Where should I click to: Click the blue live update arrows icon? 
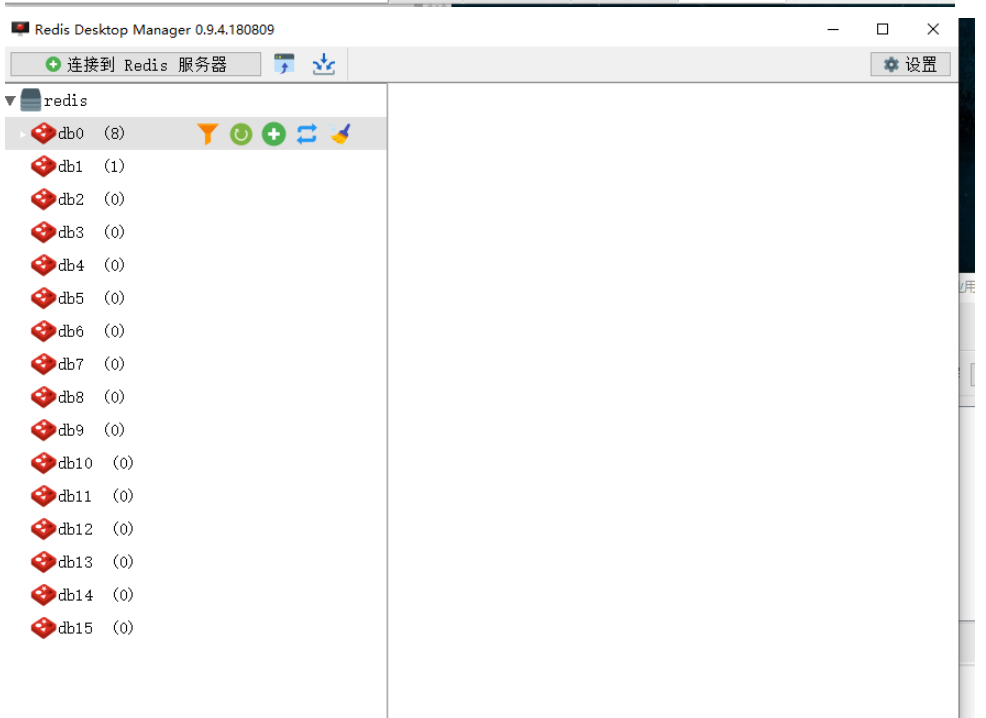[x=307, y=134]
